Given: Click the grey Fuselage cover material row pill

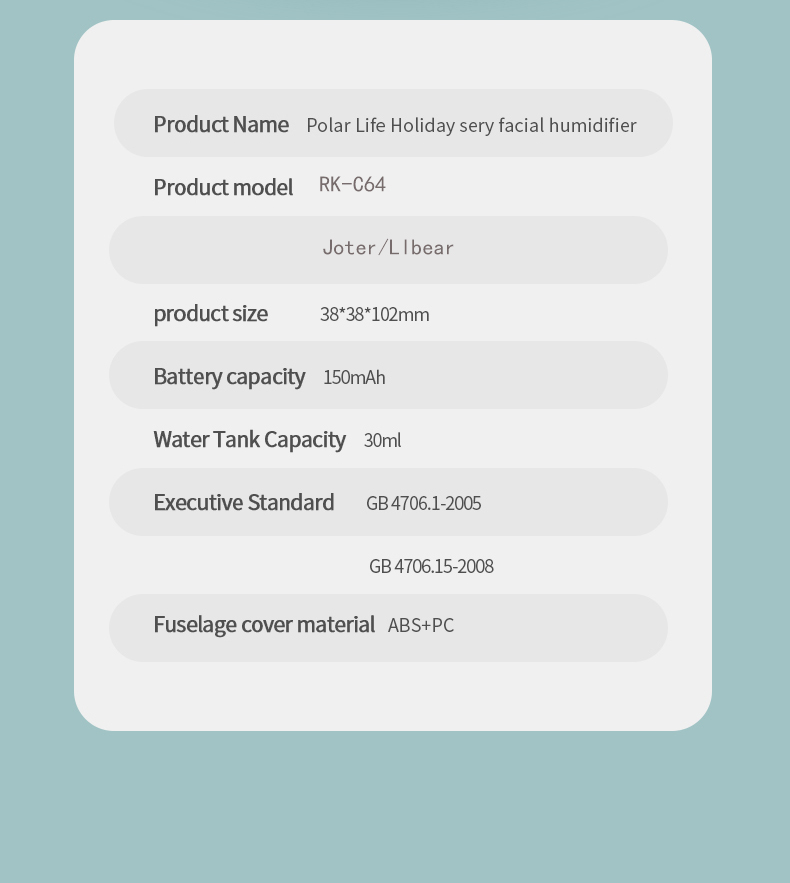Looking at the screenshot, I should tap(389, 628).
